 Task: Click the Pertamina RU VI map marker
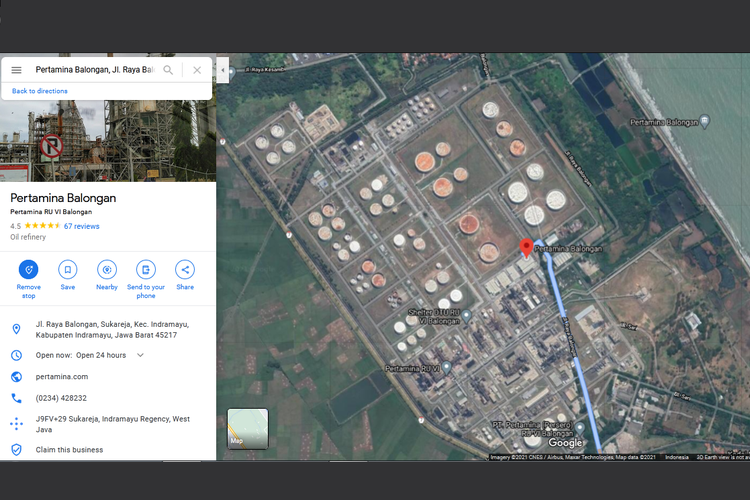click(446, 367)
